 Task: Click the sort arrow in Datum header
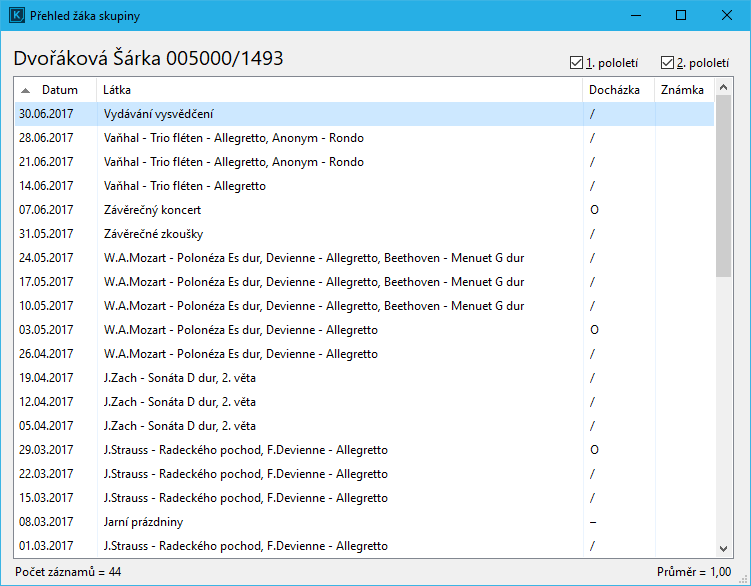pos(26,90)
